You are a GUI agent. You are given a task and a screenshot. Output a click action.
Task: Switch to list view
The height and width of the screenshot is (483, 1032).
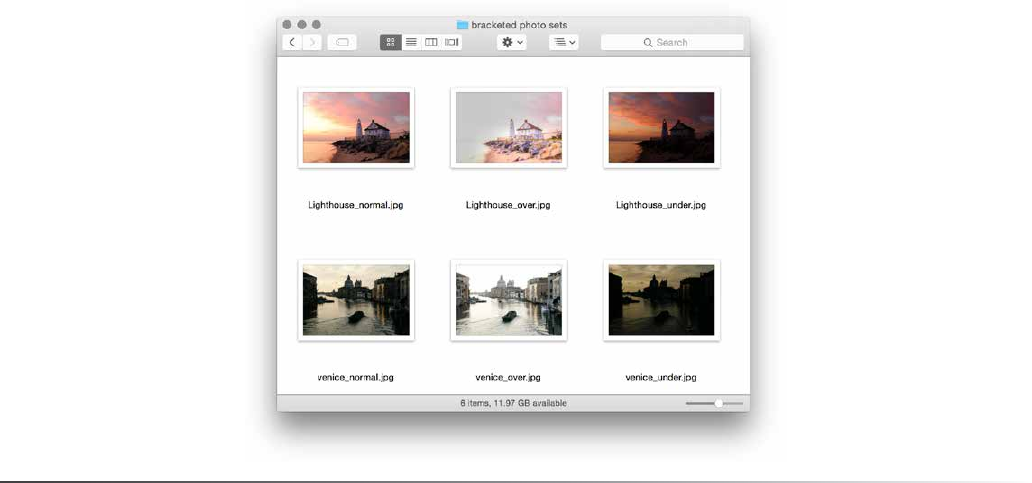tap(411, 42)
